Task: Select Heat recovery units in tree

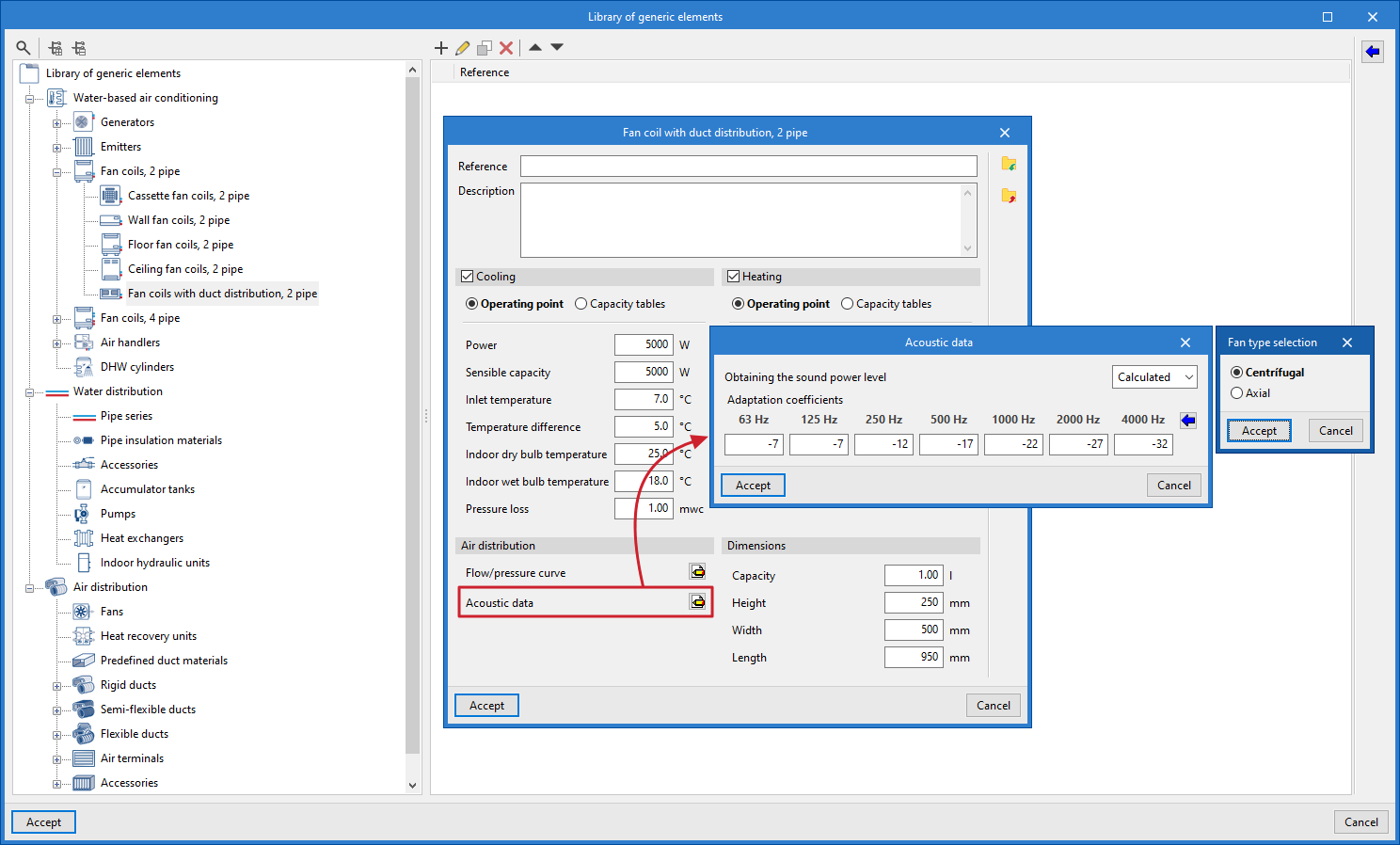Action: click(148, 636)
